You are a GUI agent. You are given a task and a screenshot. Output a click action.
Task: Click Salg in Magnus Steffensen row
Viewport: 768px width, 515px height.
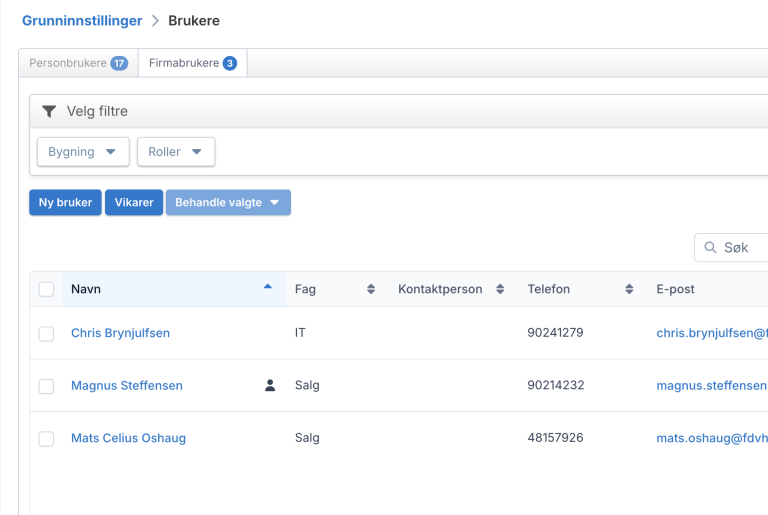(x=307, y=385)
